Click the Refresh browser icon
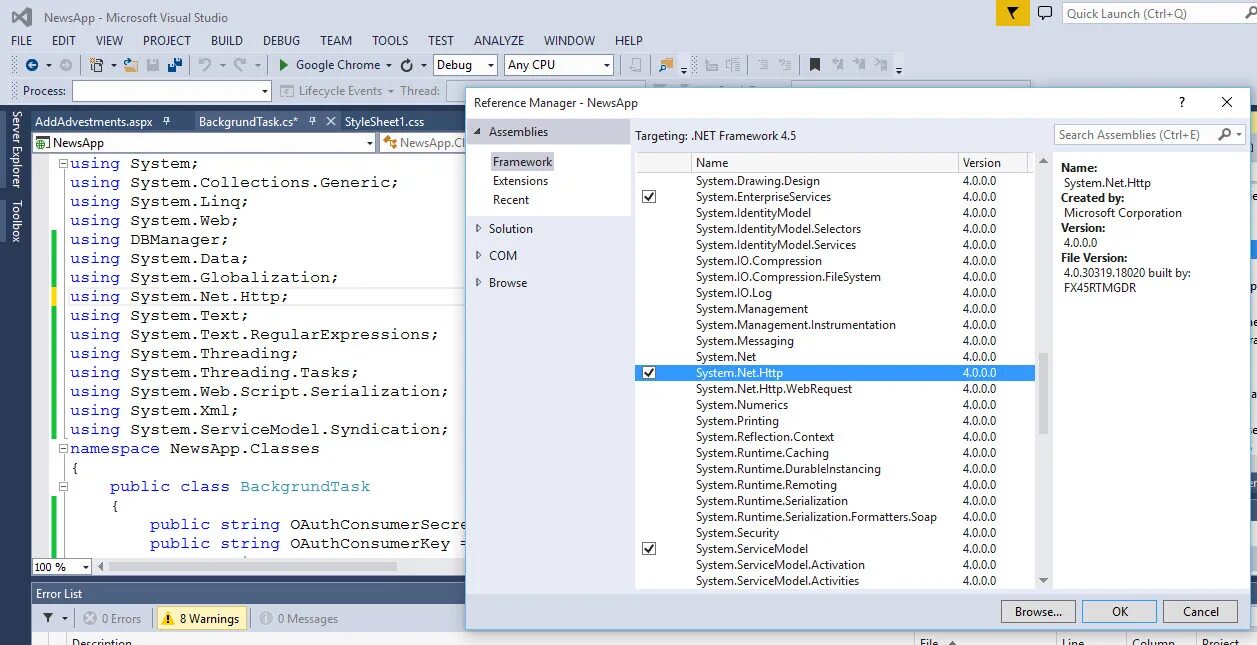The image size is (1257, 645). pos(407,65)
